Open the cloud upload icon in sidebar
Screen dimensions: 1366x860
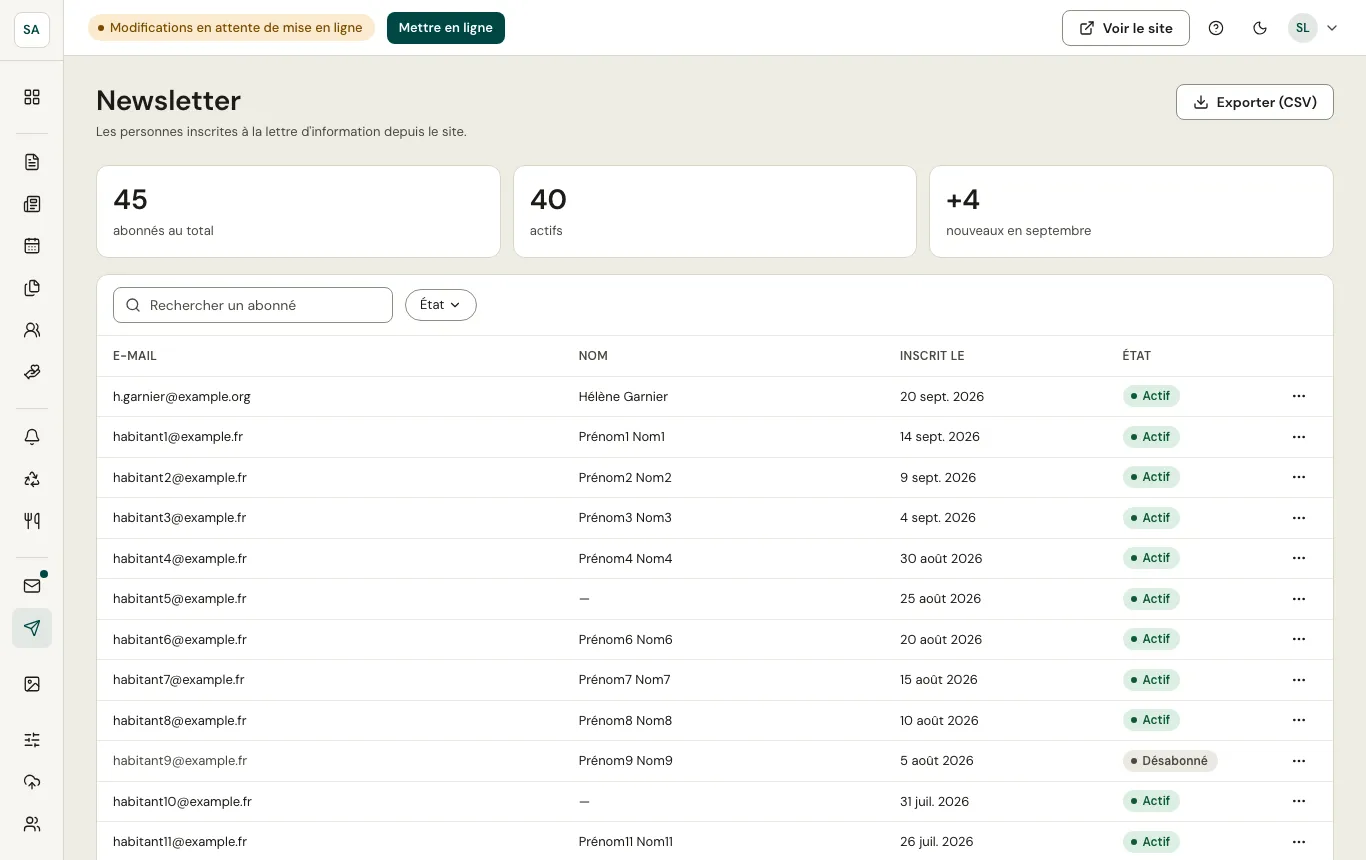32,782
